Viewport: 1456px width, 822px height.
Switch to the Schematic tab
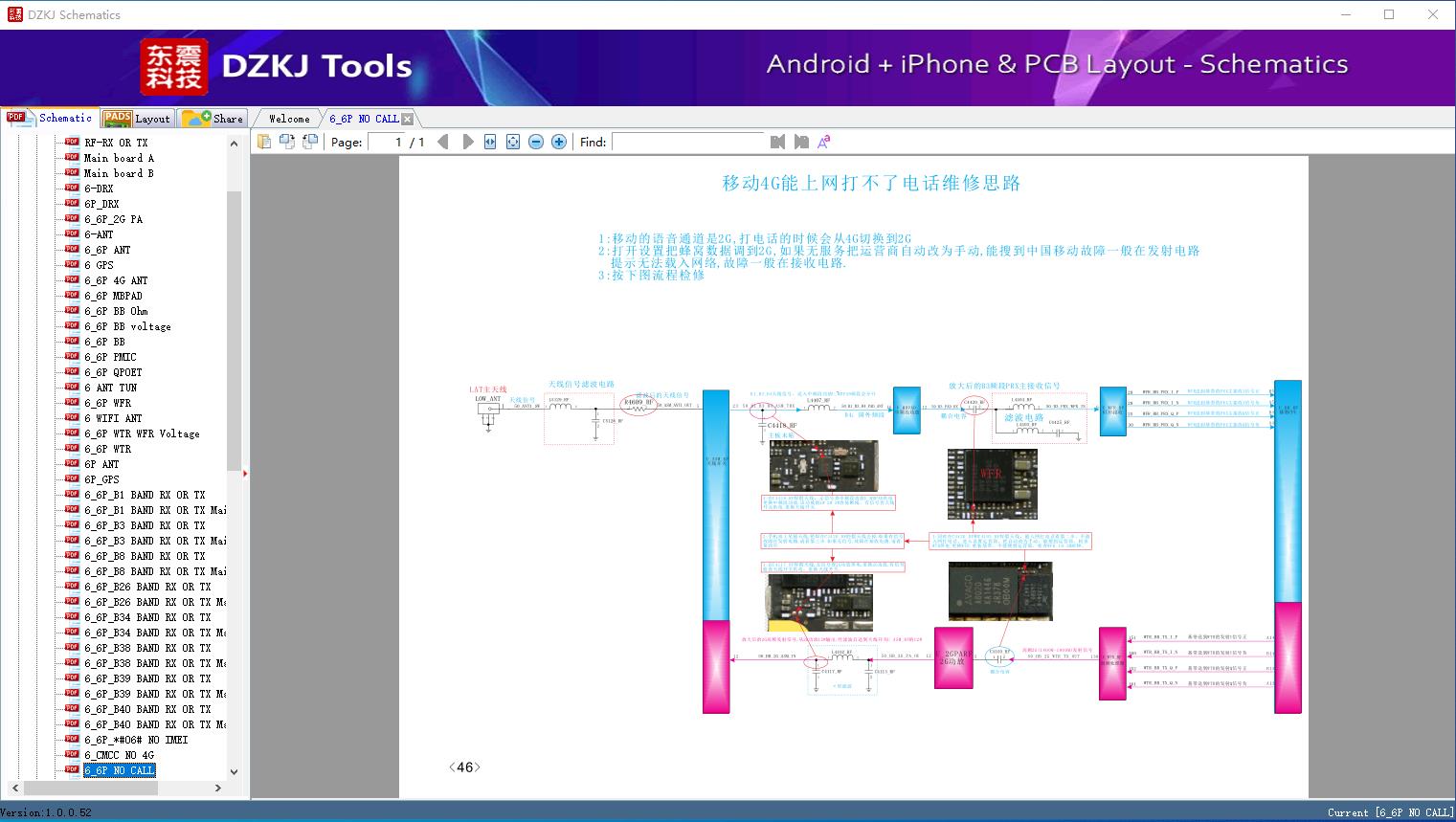click(50, 118)
